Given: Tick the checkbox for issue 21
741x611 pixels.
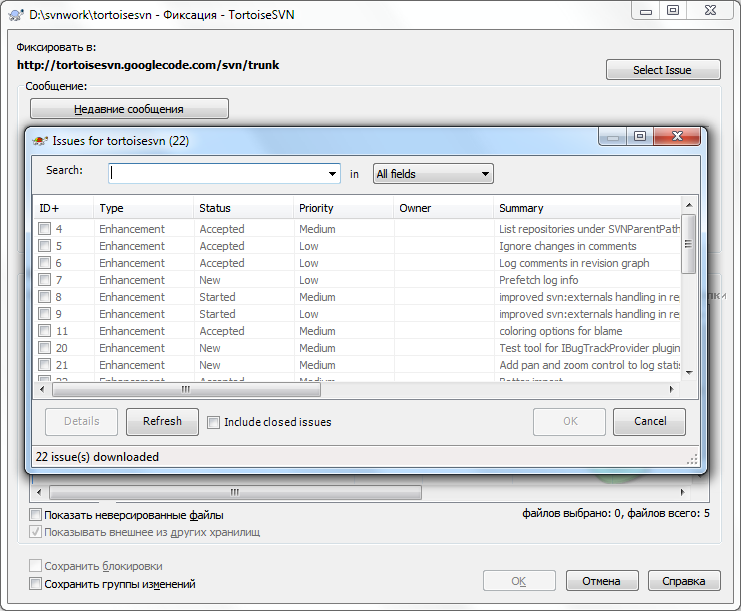Looking at the screenshot, I should 44,365.
